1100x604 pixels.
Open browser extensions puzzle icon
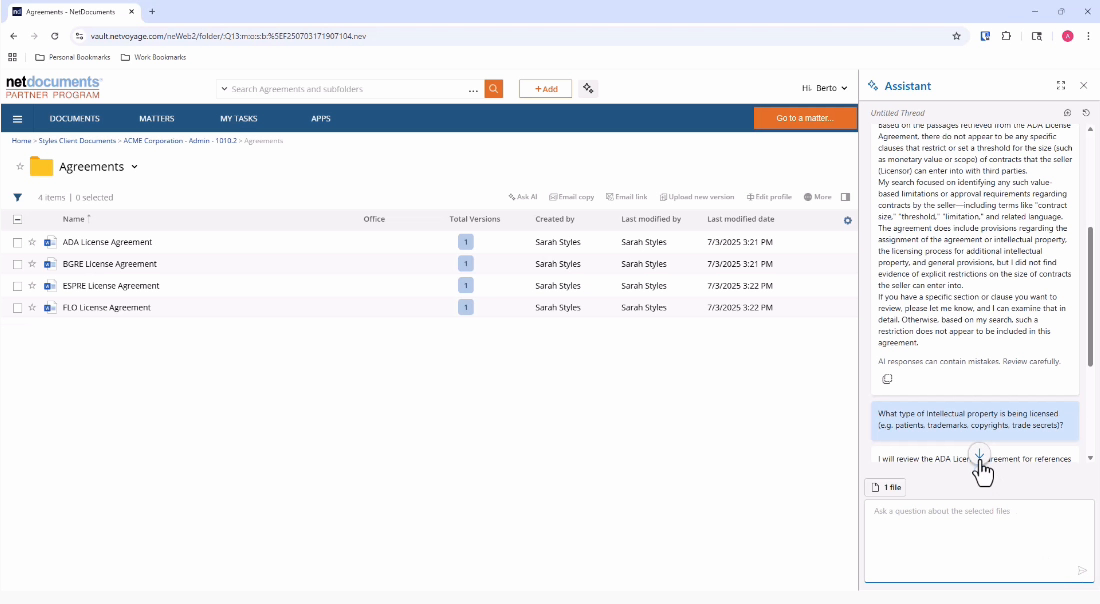1006,36
